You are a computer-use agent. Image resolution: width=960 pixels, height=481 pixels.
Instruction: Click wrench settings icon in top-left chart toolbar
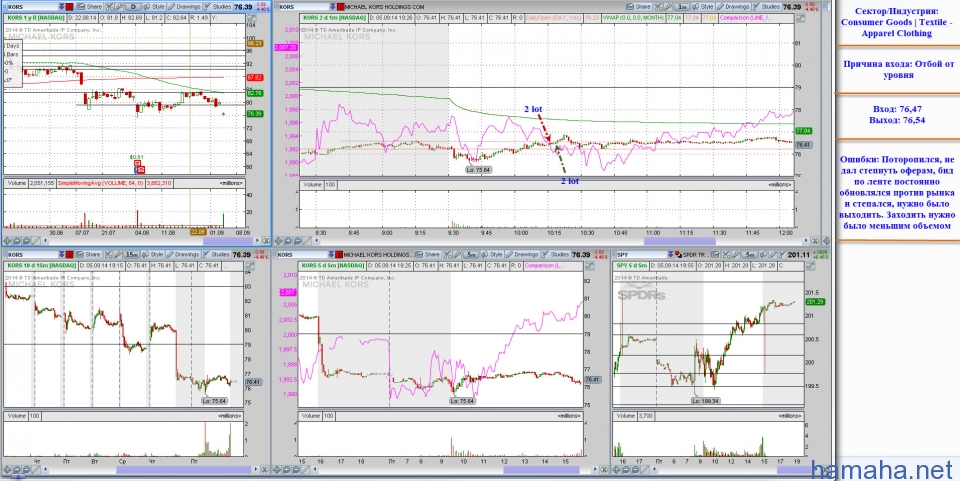pyautogui.click(x=119, y=7)
